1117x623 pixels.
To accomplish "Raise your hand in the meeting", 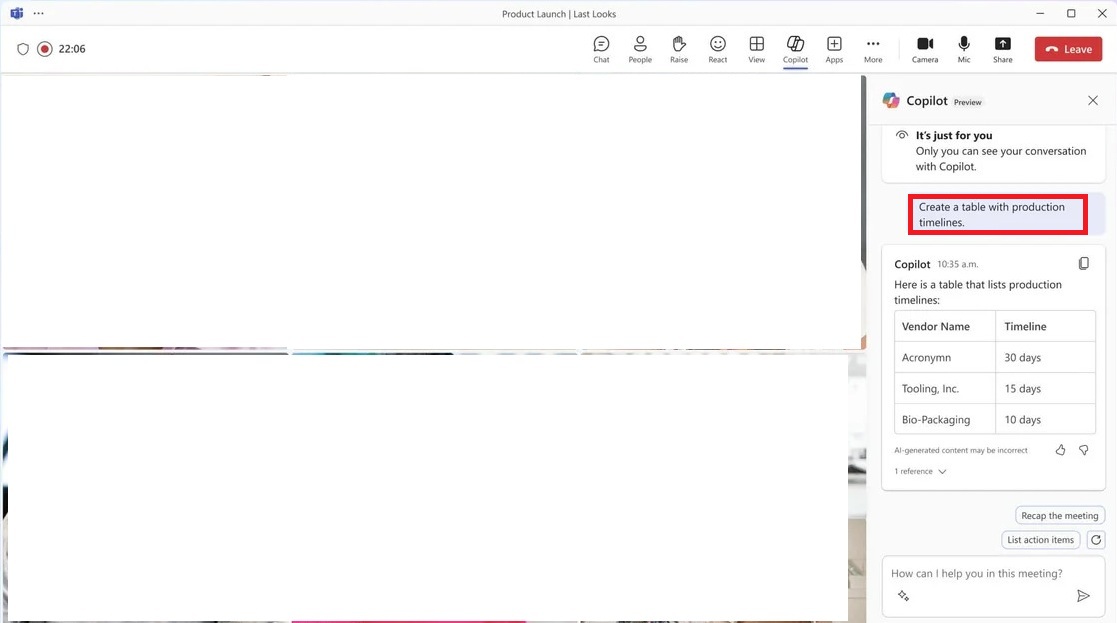I will coord(679,49).
